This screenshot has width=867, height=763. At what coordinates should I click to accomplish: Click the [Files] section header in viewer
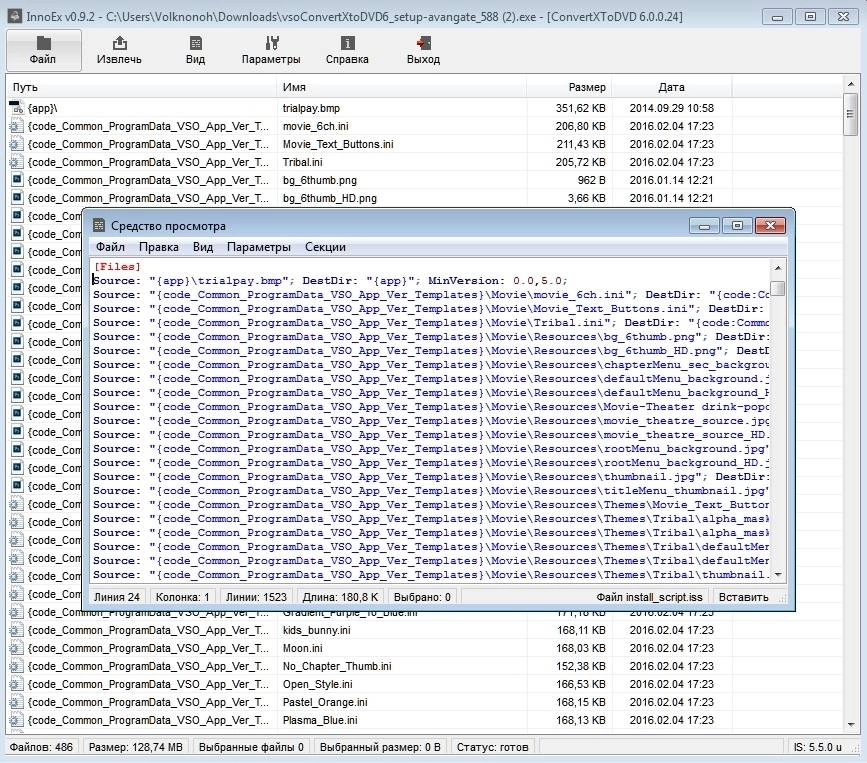pos(117,266)
